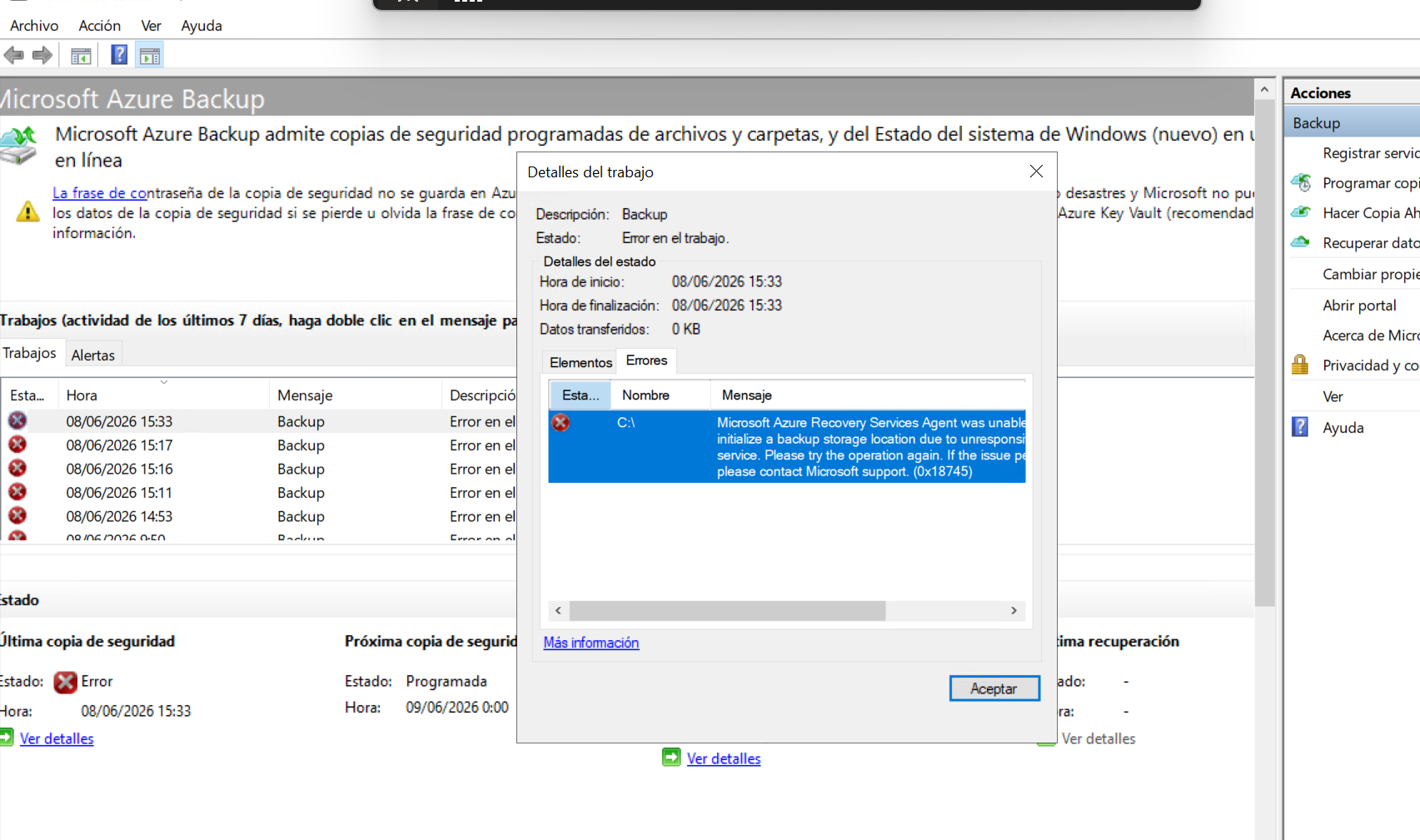Screen dimensions: 1420x840
Task: Click the green arrow beside the middle Ver detalles
Action: [x=671, y=758]
